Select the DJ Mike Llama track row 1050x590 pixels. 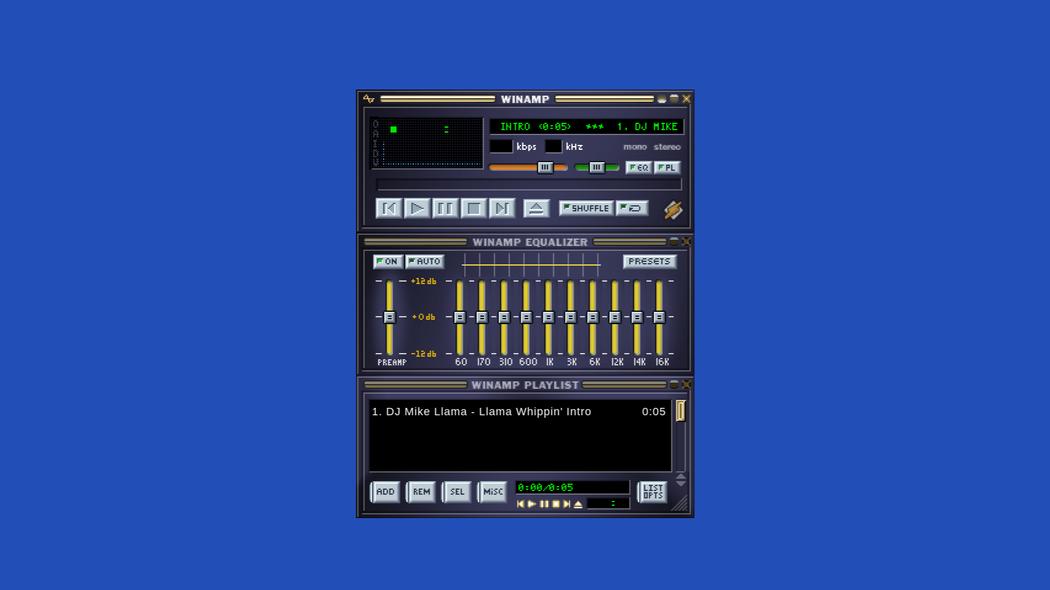click(x=519, y=412)
